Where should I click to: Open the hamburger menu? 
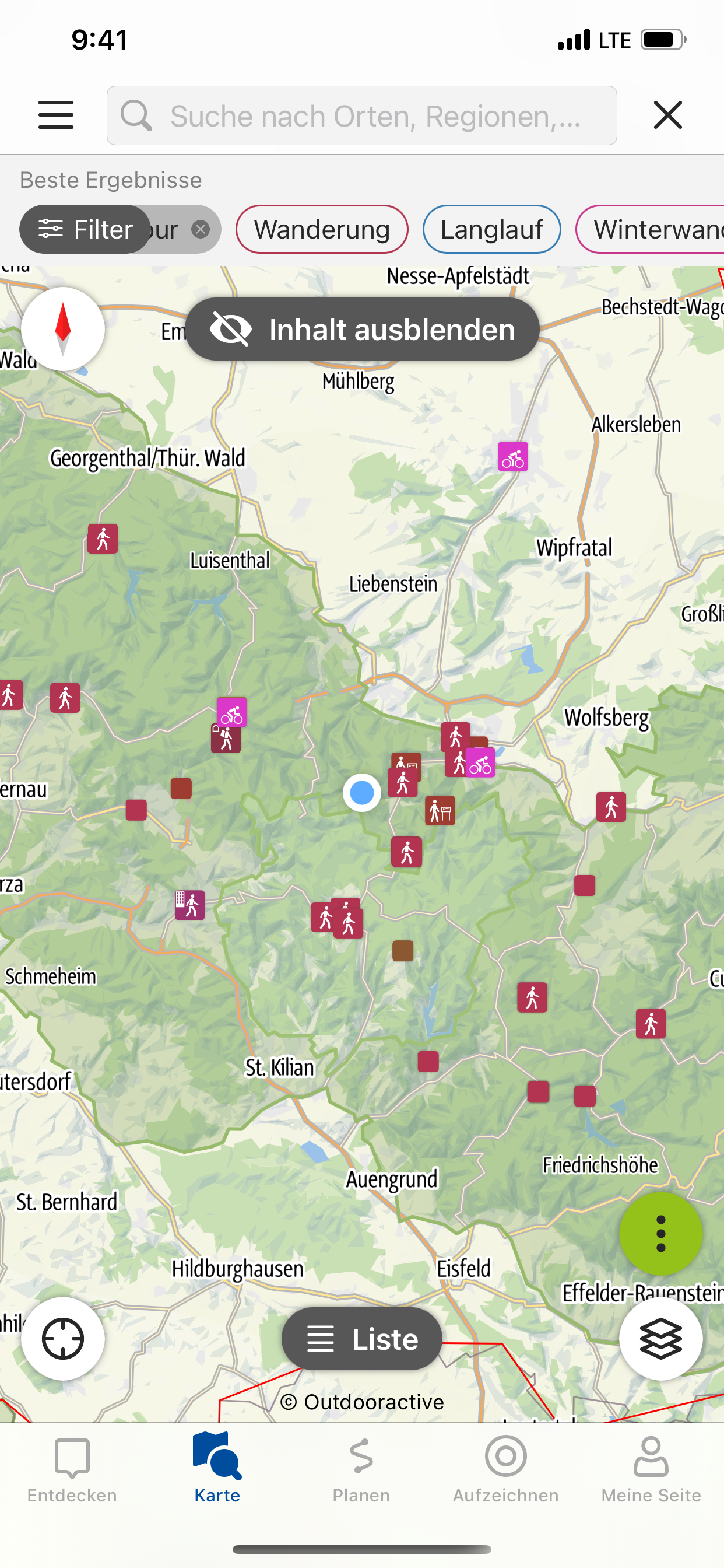56,115
